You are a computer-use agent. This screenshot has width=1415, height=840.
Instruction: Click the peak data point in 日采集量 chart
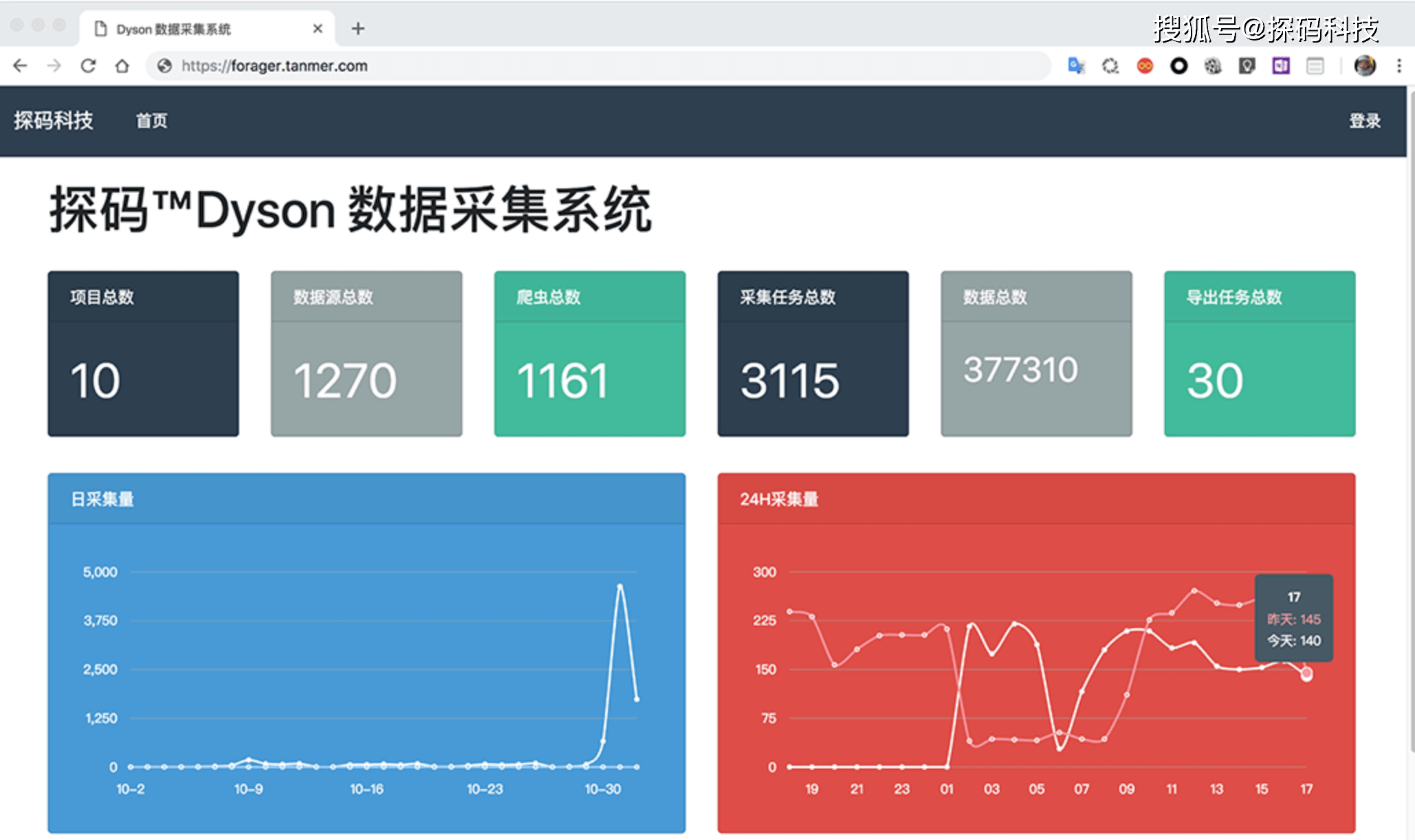click(620, 586)
